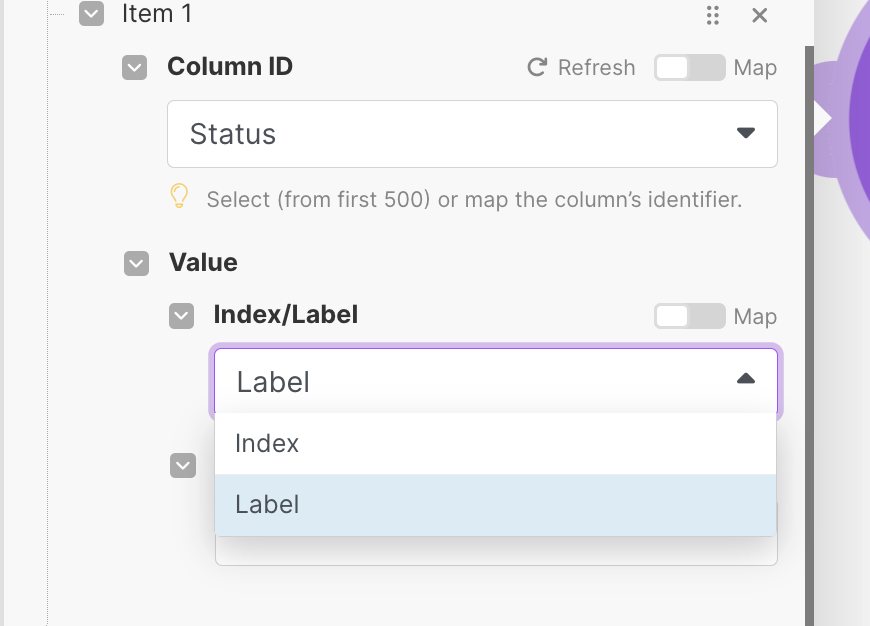Toggle the Map switch for Column ID

coord(689,67)
